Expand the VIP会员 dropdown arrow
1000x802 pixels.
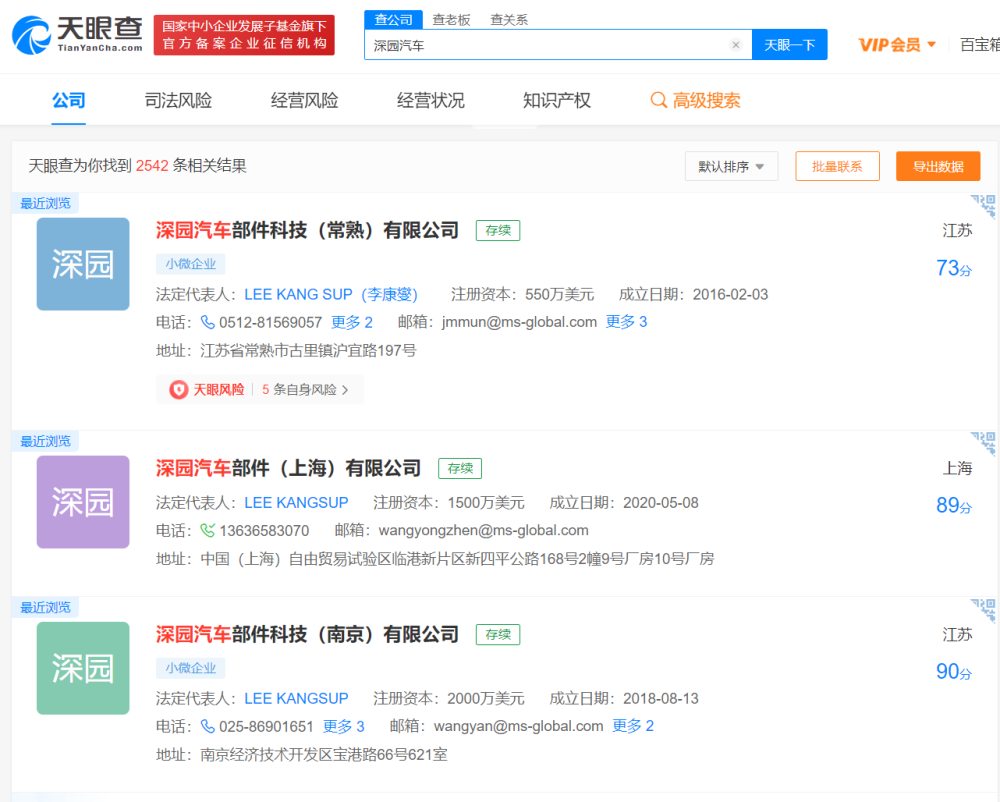tap(932, 45)
